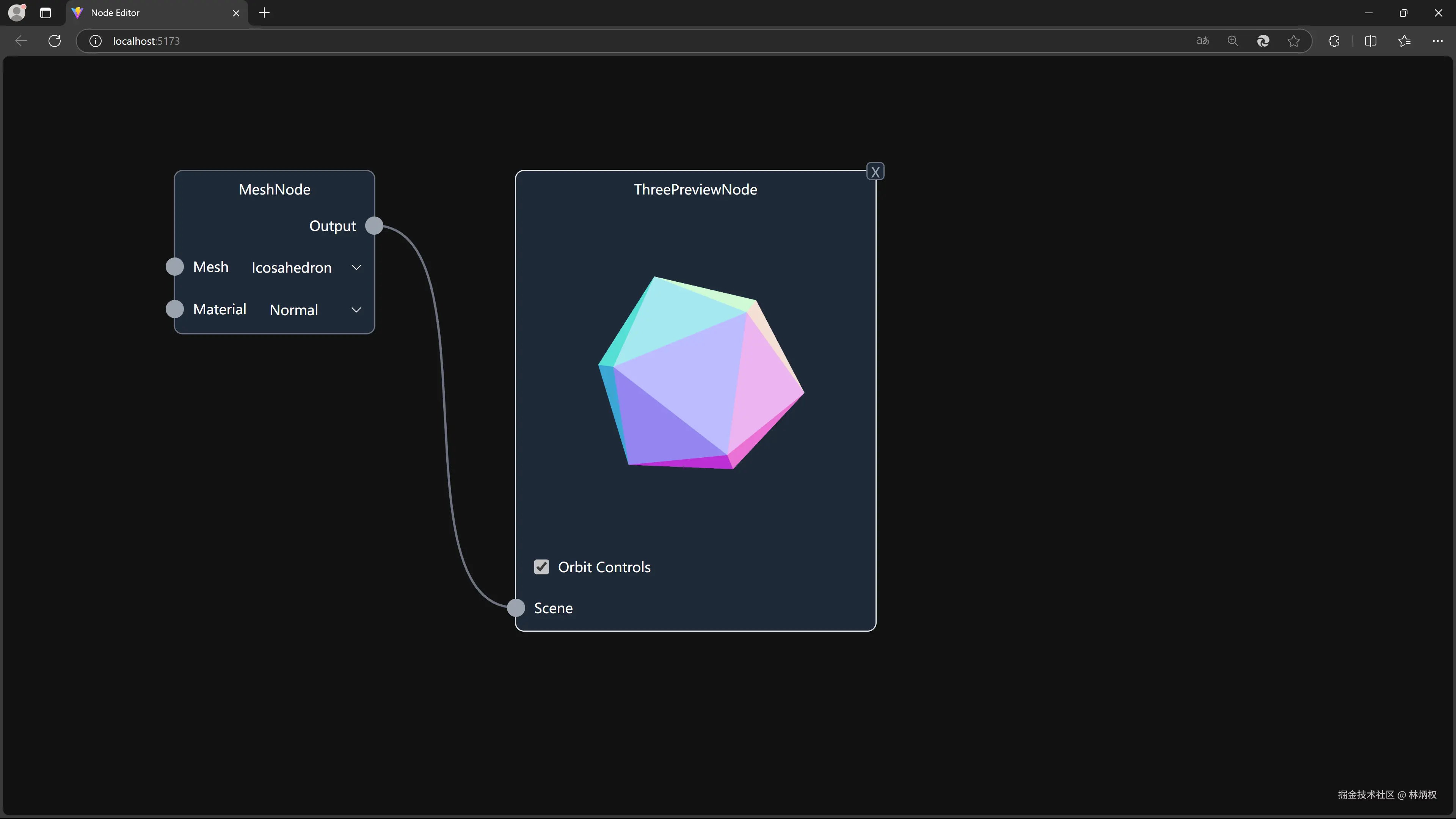Viewport: 1456px width, 819px height.
Task: Open browser zoom icon
Action: [1233, 41]
